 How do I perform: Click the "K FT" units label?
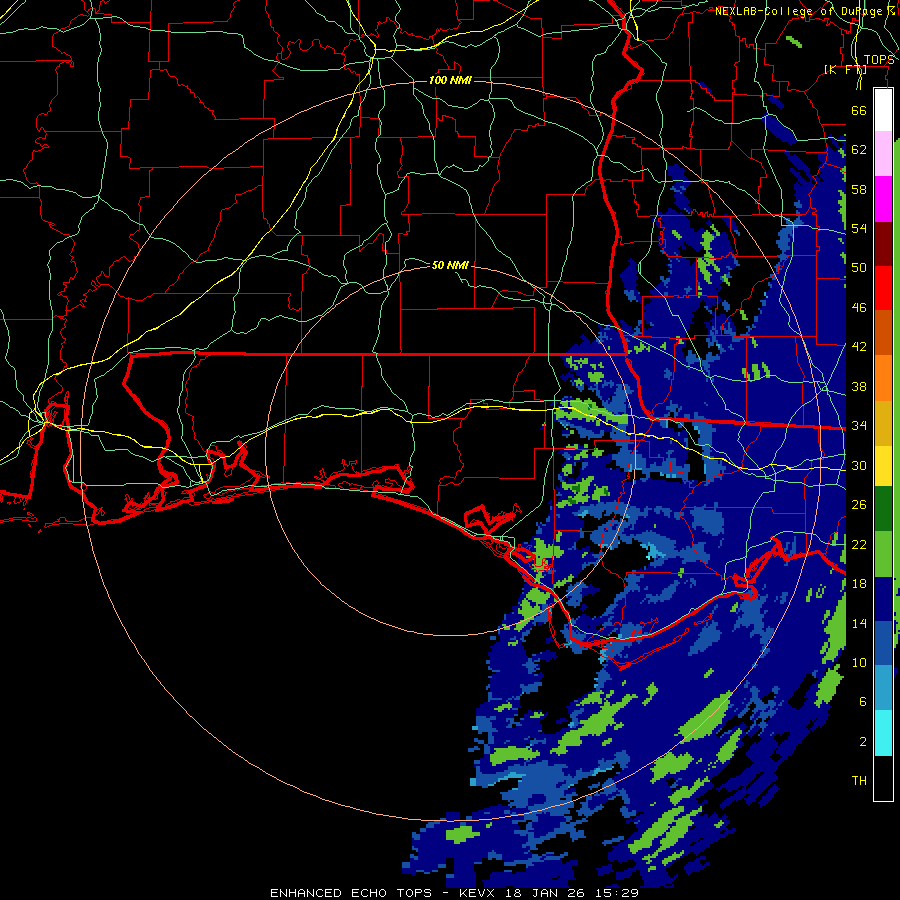coord(845,69)
